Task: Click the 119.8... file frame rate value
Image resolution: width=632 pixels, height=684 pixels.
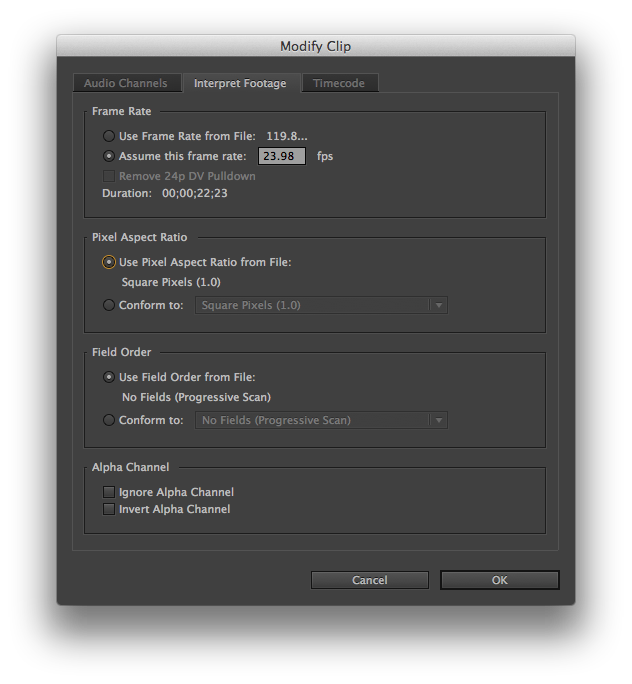Action: point(287,136)
